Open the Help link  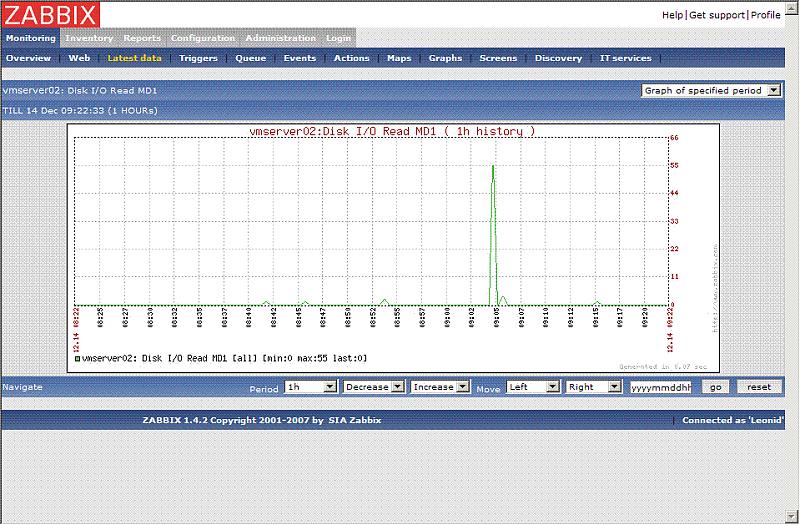672,15
